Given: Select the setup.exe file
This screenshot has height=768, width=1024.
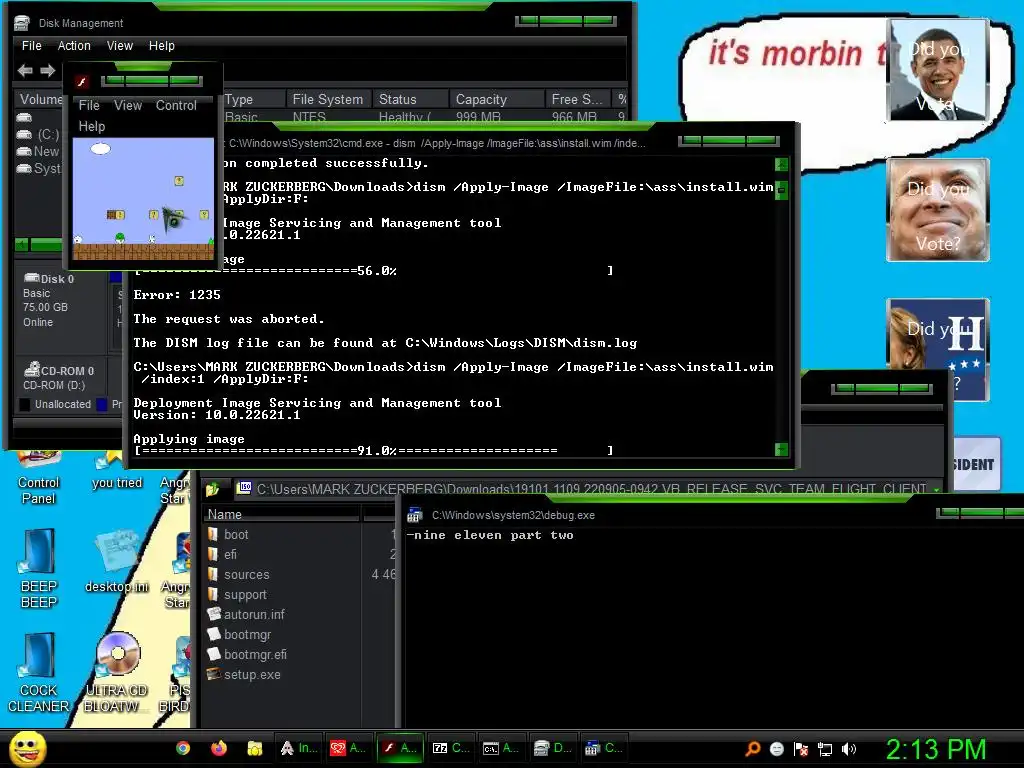Looking at the screenshot, I should tap(244, 675).
